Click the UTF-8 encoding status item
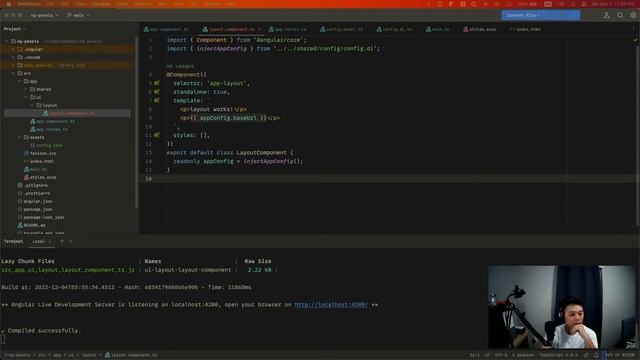640x360 pixels. click(501, 355)
